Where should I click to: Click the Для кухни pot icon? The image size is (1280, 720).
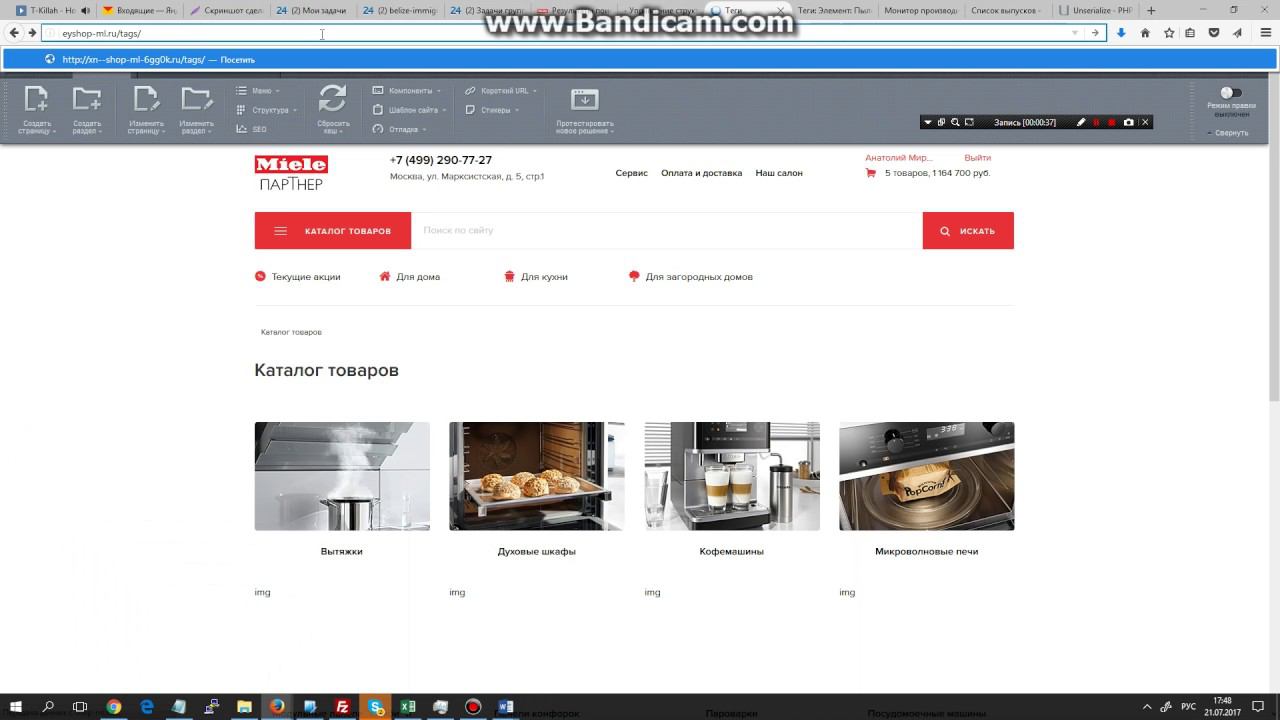[509, 276]
